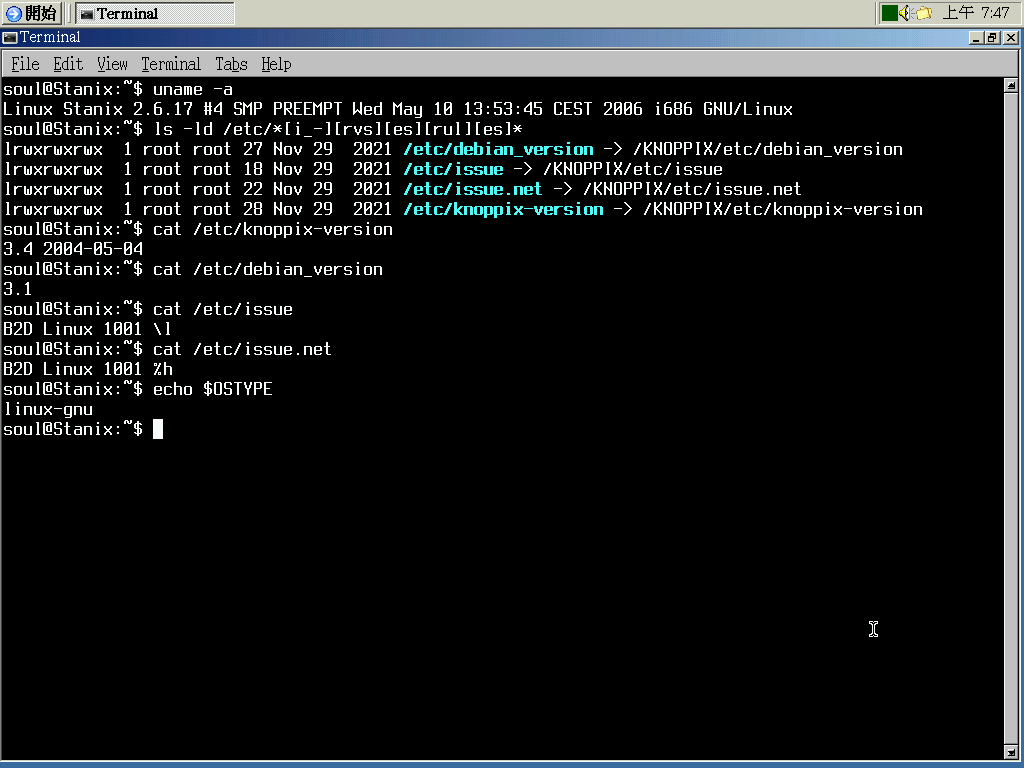Click the scrollbar down arrow
Screen dimensions: 1024x768
(1010, 752)
